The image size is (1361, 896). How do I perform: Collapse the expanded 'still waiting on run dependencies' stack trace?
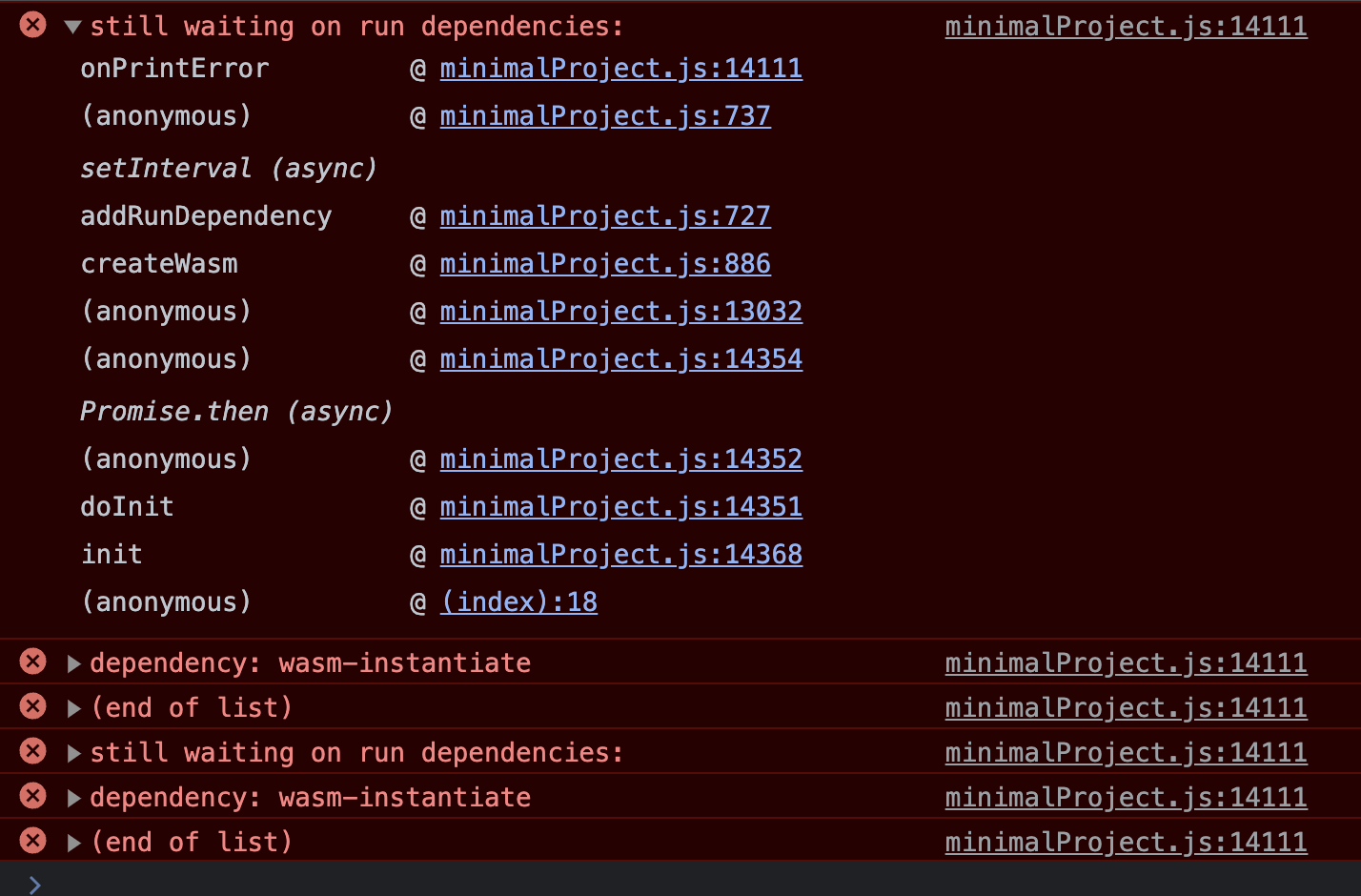(72, 26)
